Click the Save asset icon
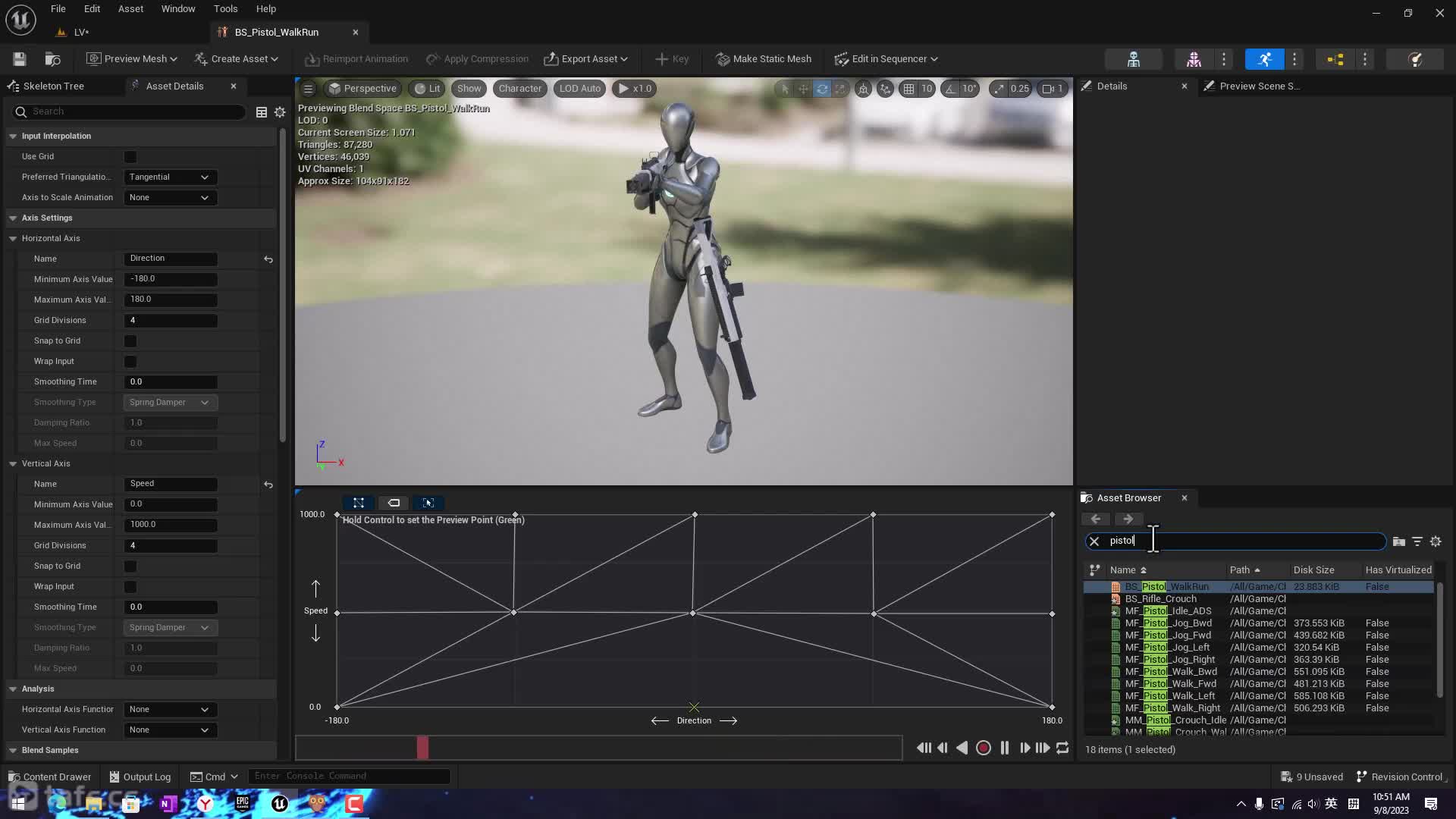 pos(20,59)
